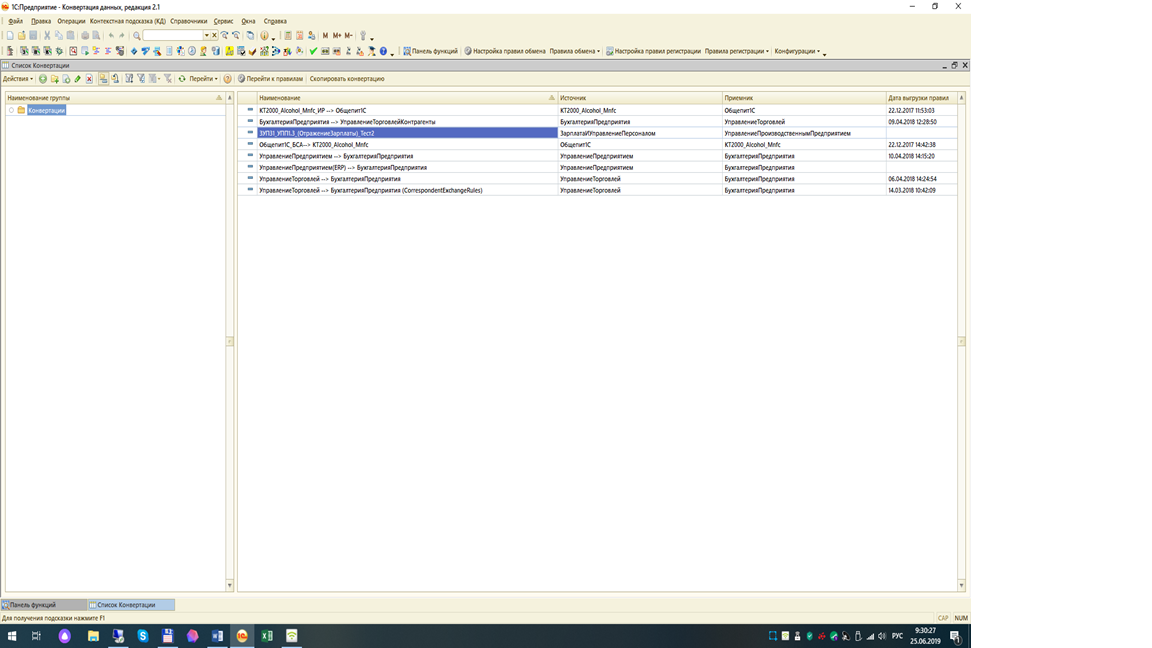The width and height of the screenshot is (1152, 648).
Task: Click the Disable filter icon in list toolbar
Action: pyautogui.click(x=168, y=79)
